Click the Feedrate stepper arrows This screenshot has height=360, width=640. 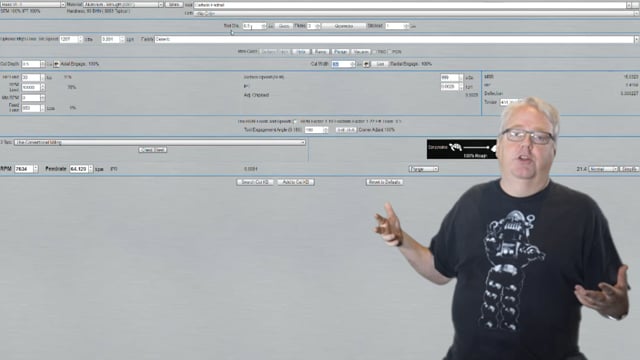pos(91,169)
